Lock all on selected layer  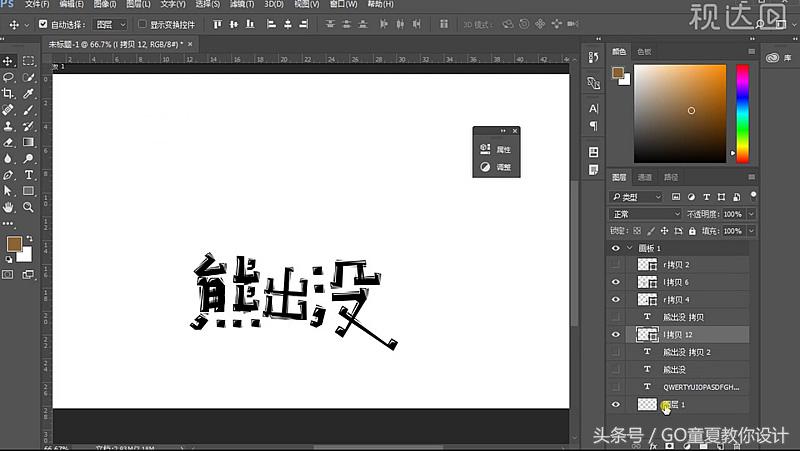692,231
